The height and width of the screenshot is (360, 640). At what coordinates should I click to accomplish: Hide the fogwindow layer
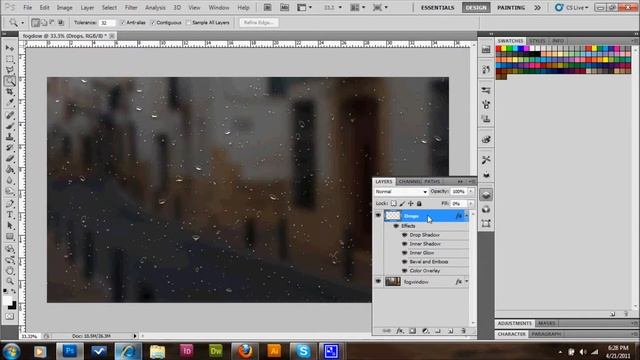pyautogui.click(x=378, y=282)
